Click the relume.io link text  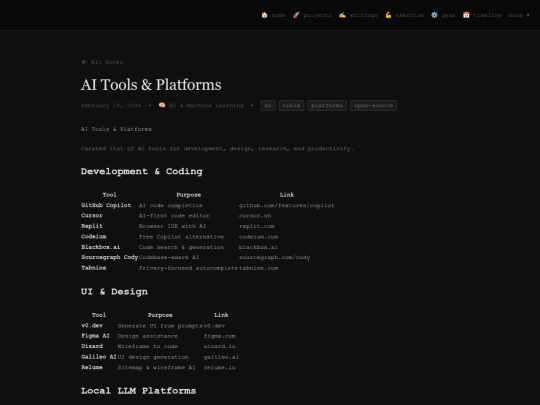pos(220,367)
